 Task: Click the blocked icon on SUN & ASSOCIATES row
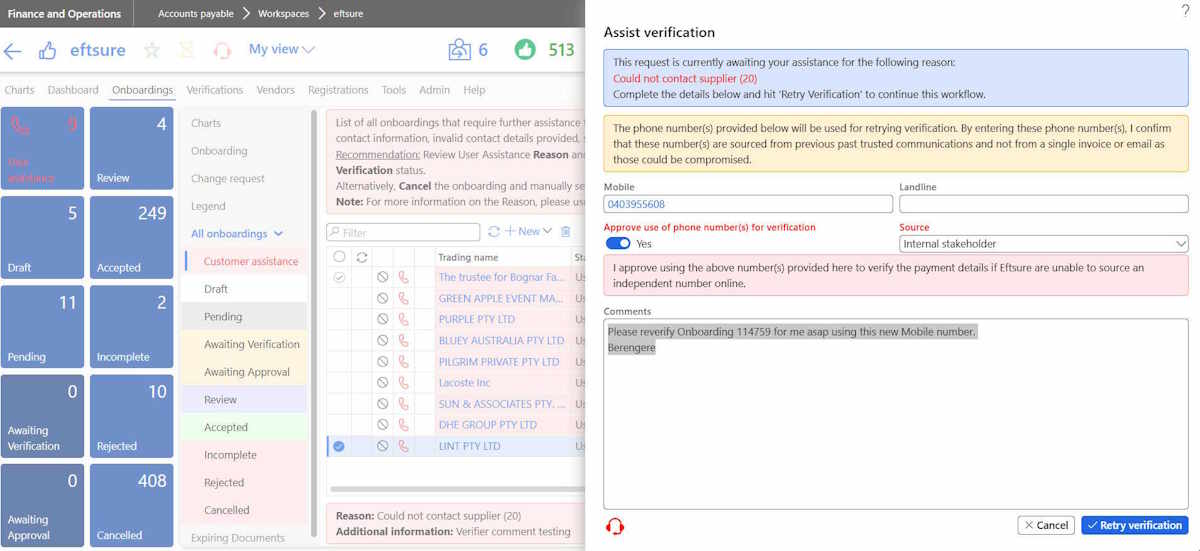point(382,404)
